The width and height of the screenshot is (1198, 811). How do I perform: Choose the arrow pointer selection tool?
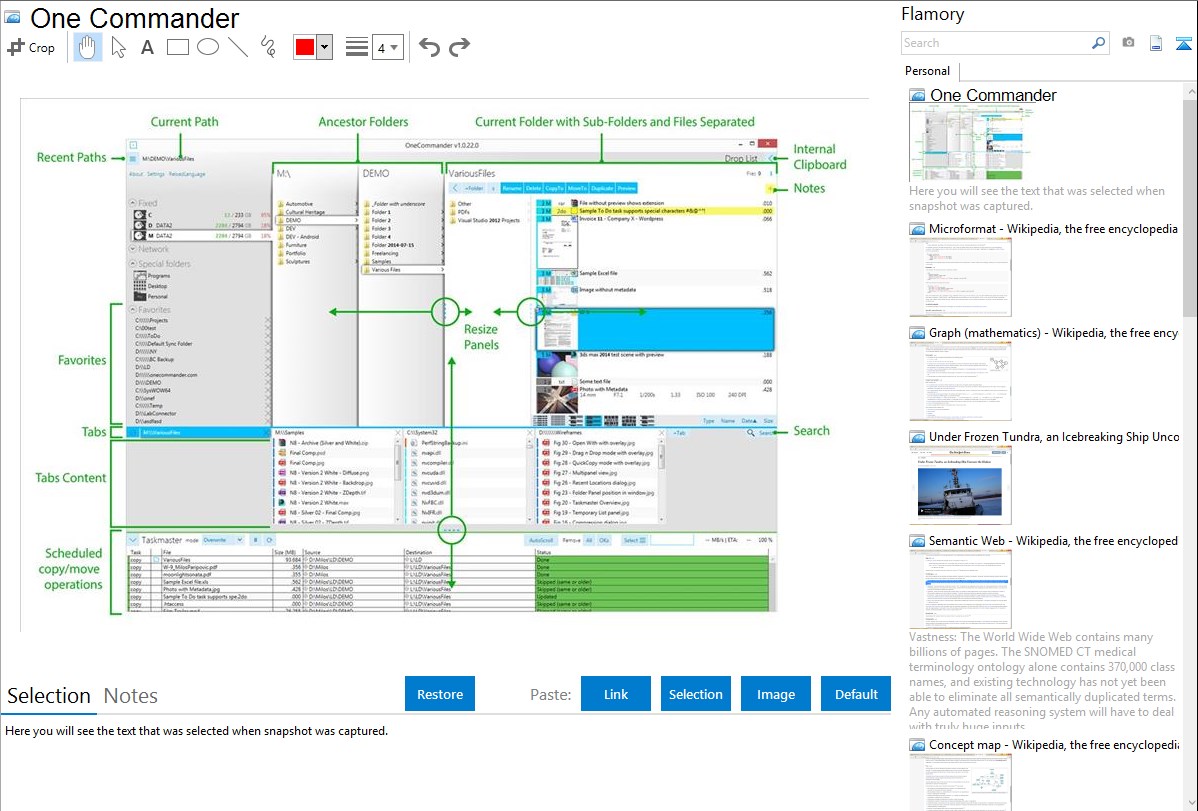[118, 47]
